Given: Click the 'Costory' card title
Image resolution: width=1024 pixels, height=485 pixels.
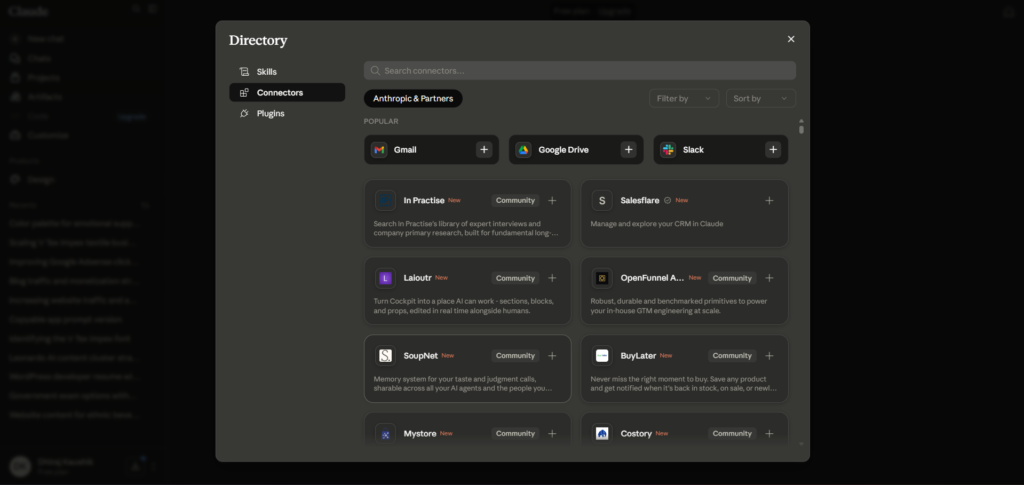Looking at the screenshot, I should [636, 433].
